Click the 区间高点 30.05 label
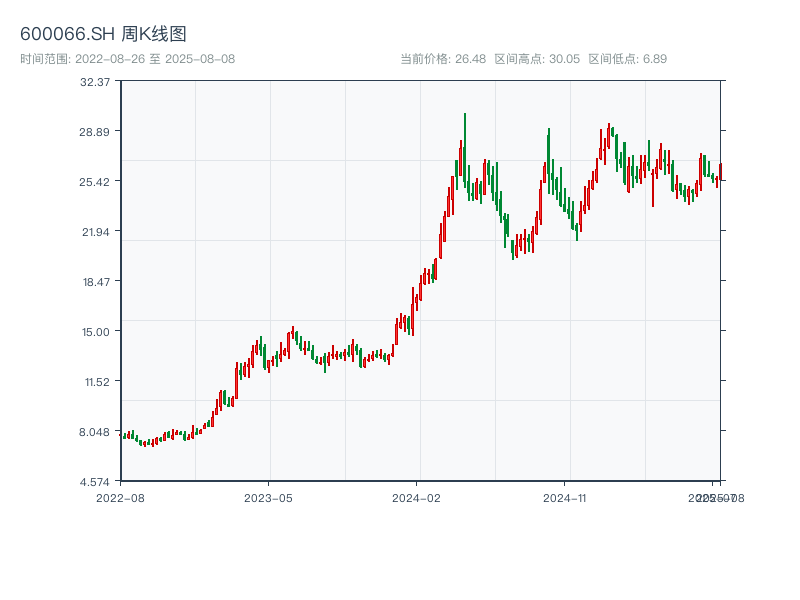This screenshot has width=800, height=600. [x=537, y=59]
